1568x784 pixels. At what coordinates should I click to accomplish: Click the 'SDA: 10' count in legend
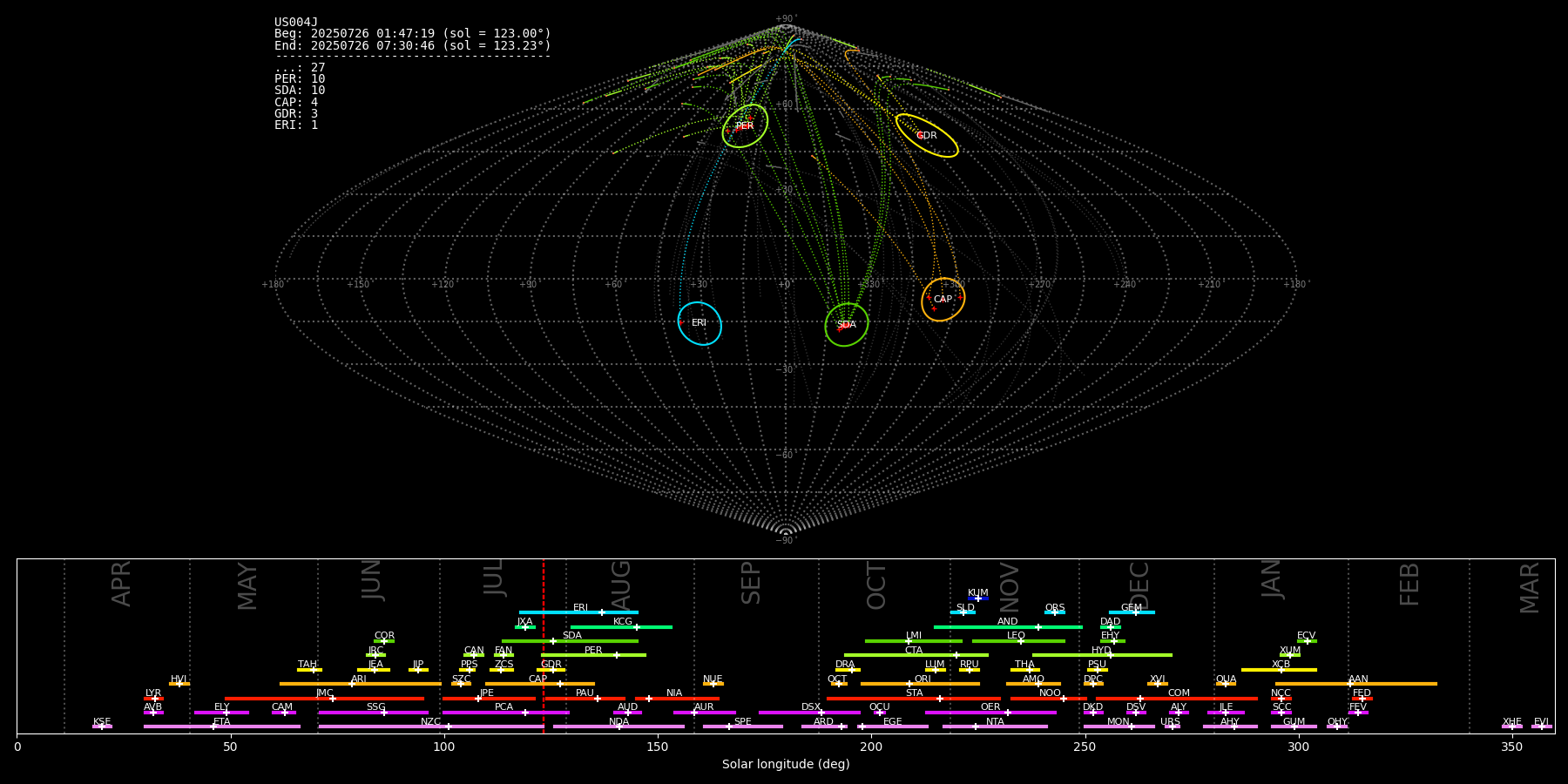(300, 91)
